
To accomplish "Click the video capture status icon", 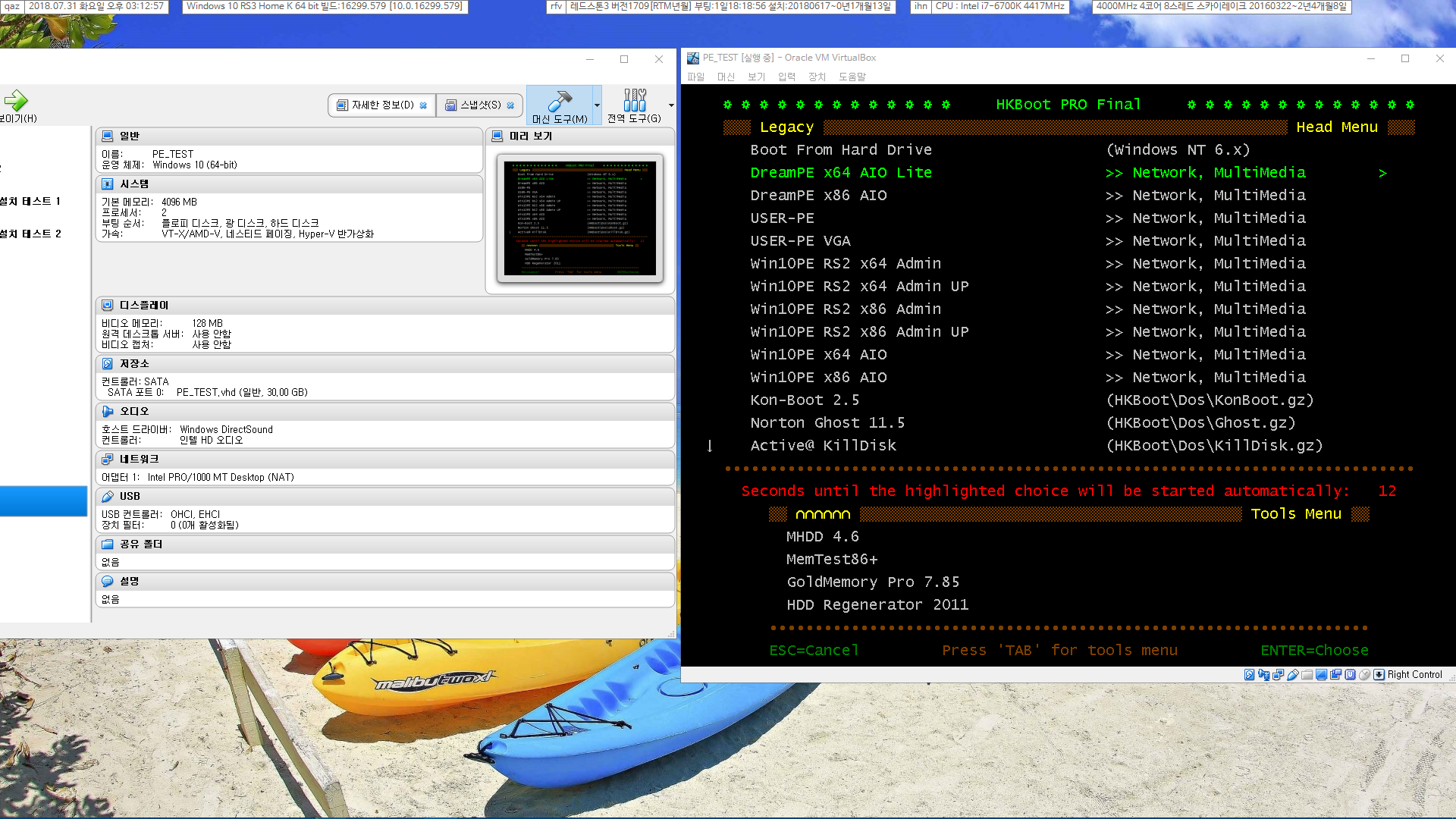I will [x=1335, y=674].
